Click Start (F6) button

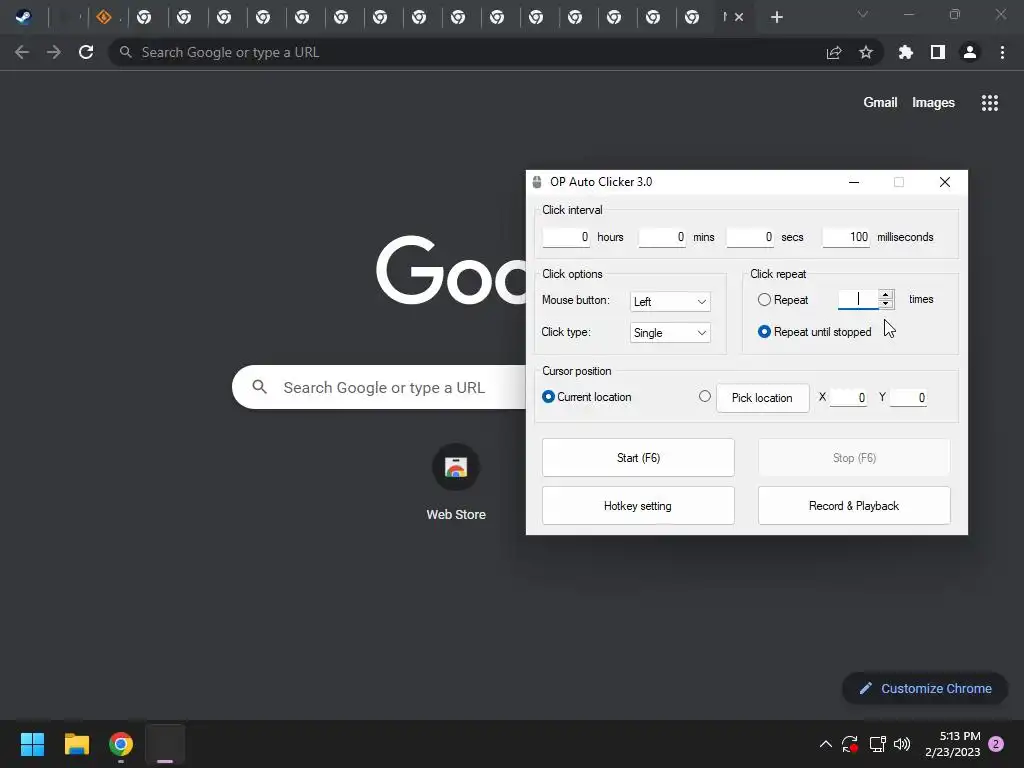coord(638,458)
